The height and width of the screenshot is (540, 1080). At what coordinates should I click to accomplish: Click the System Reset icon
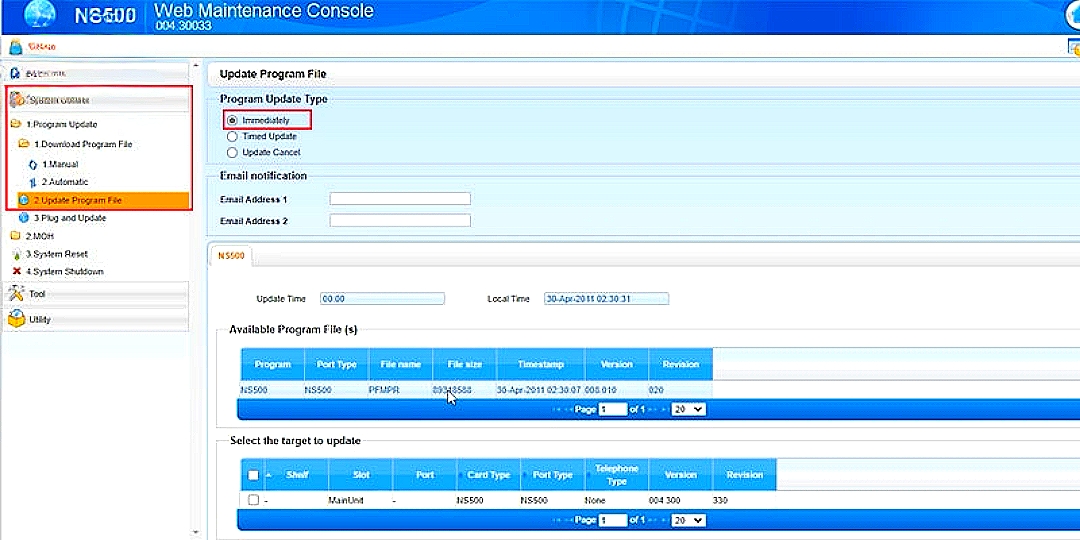(x=16, y=254)
